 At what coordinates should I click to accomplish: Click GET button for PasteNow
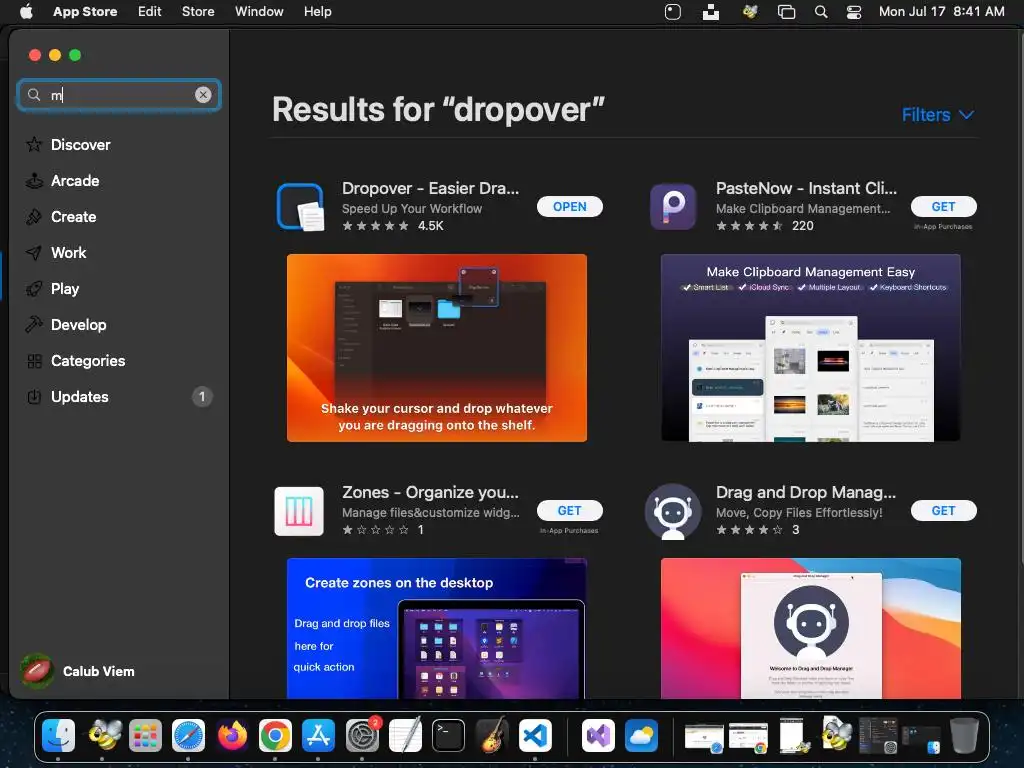(x=944, y=206)
